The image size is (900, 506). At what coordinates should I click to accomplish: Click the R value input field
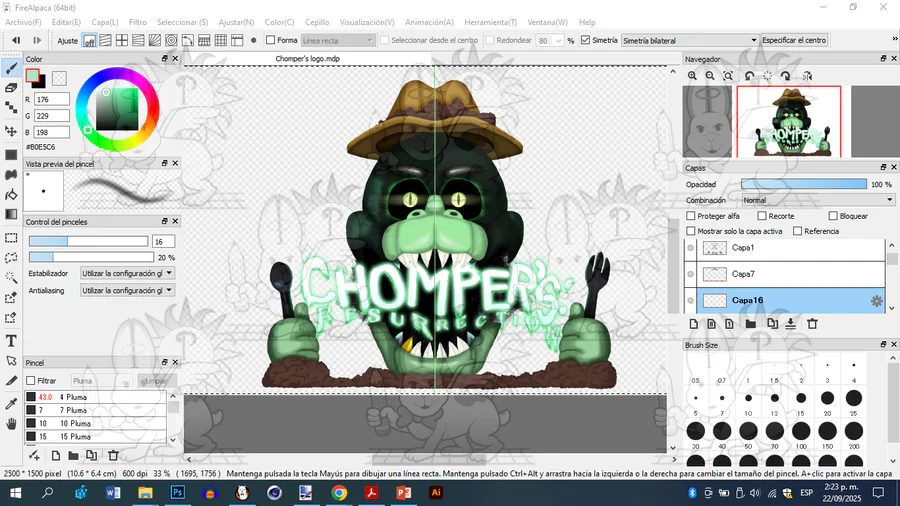(52, 99)
